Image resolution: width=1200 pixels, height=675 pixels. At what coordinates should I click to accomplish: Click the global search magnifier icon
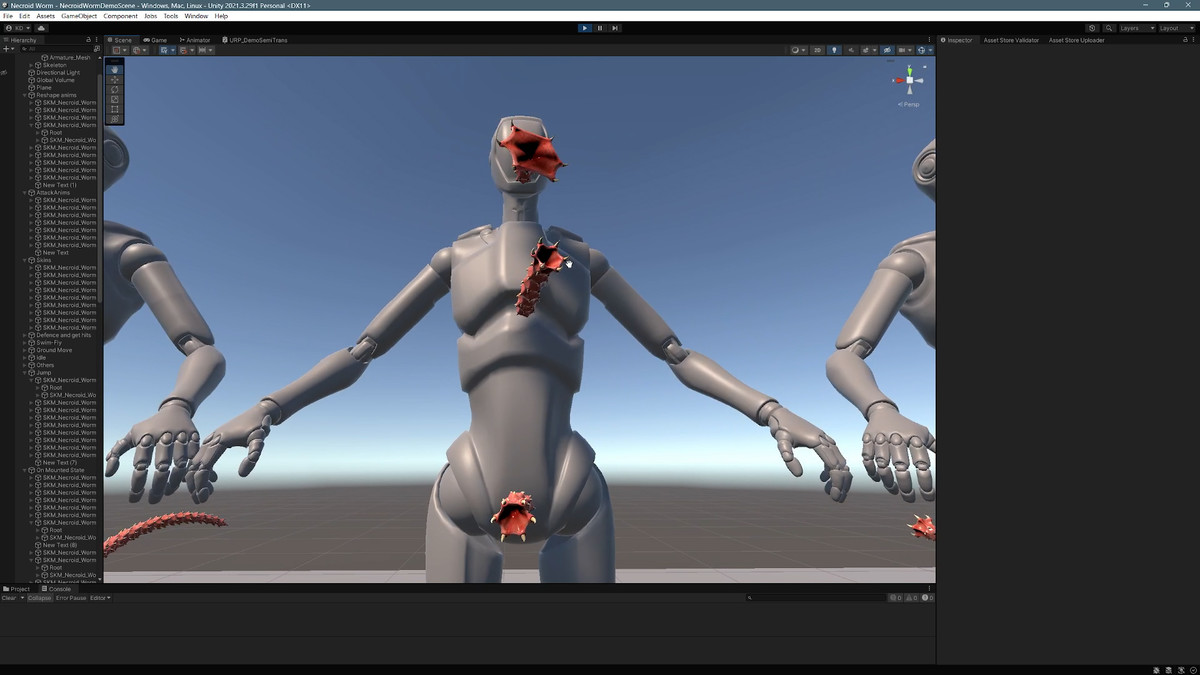pyautogui.click(x=1109, y=28)
